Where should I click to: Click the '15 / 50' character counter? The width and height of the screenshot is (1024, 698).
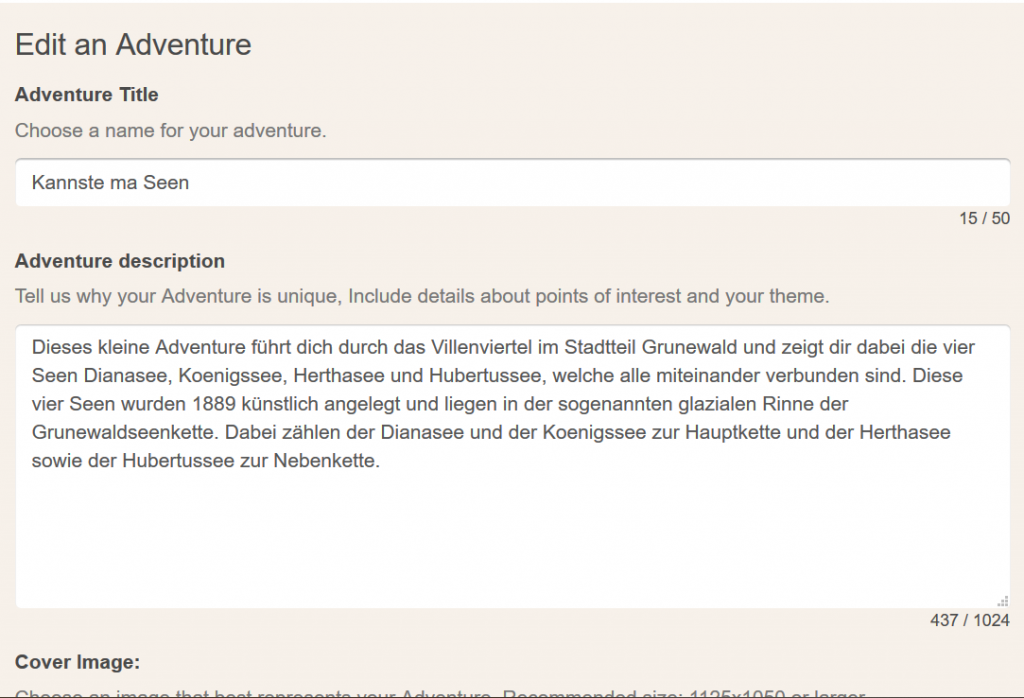click(x=985, y=218)
